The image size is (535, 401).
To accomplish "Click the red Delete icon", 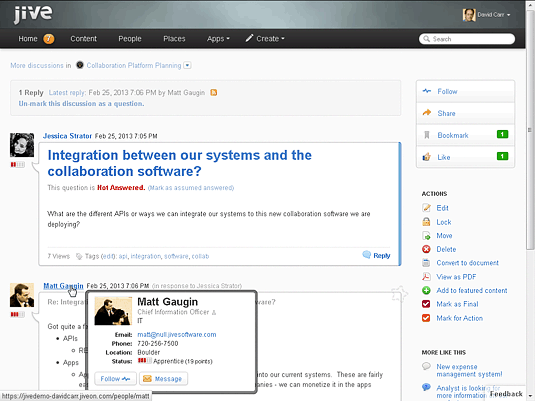I will [426, 249].
